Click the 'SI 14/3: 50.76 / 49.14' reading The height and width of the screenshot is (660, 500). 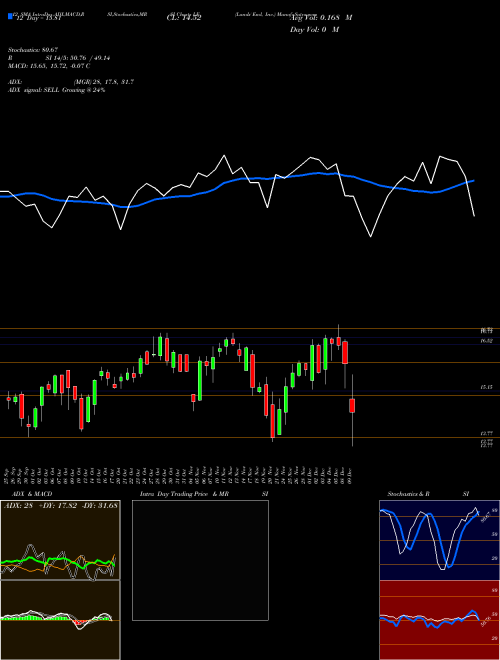tap(78, 58)
